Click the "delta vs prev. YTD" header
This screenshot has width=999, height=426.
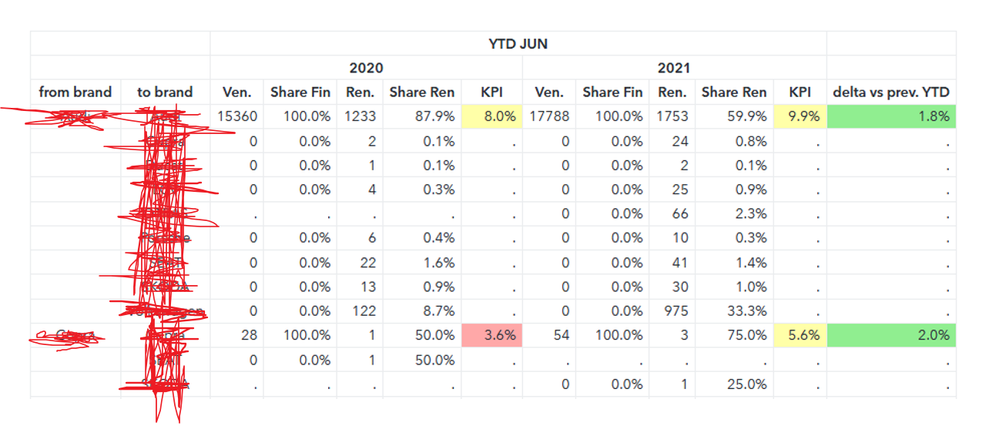pos(891,93)
